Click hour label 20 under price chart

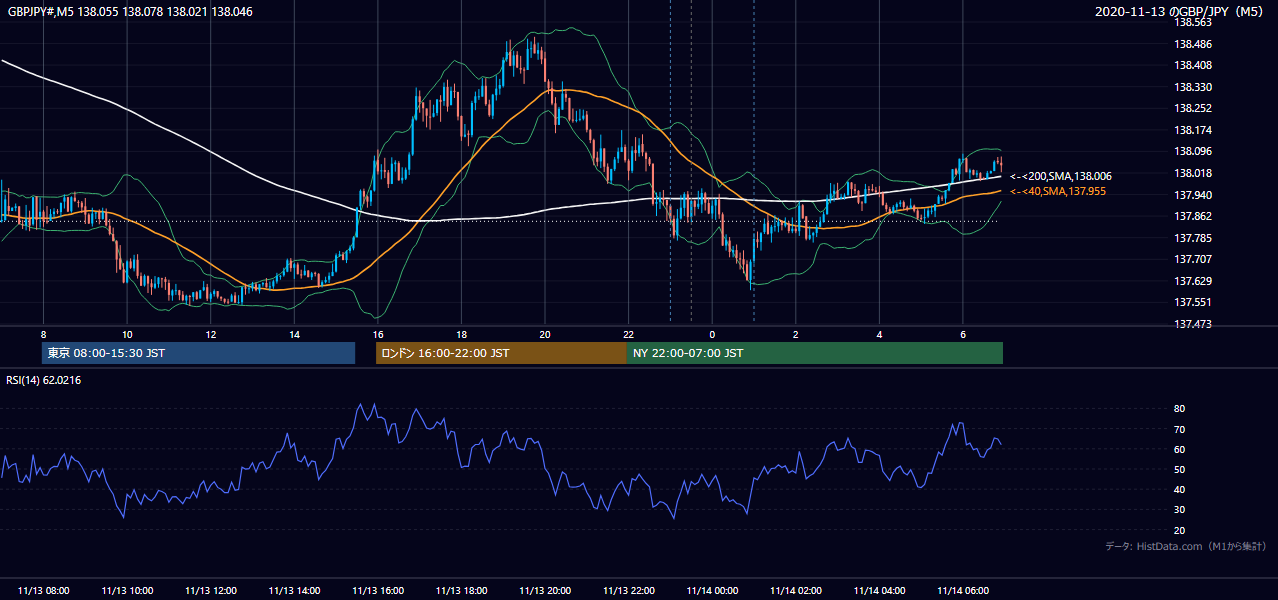tap(545, 334)
